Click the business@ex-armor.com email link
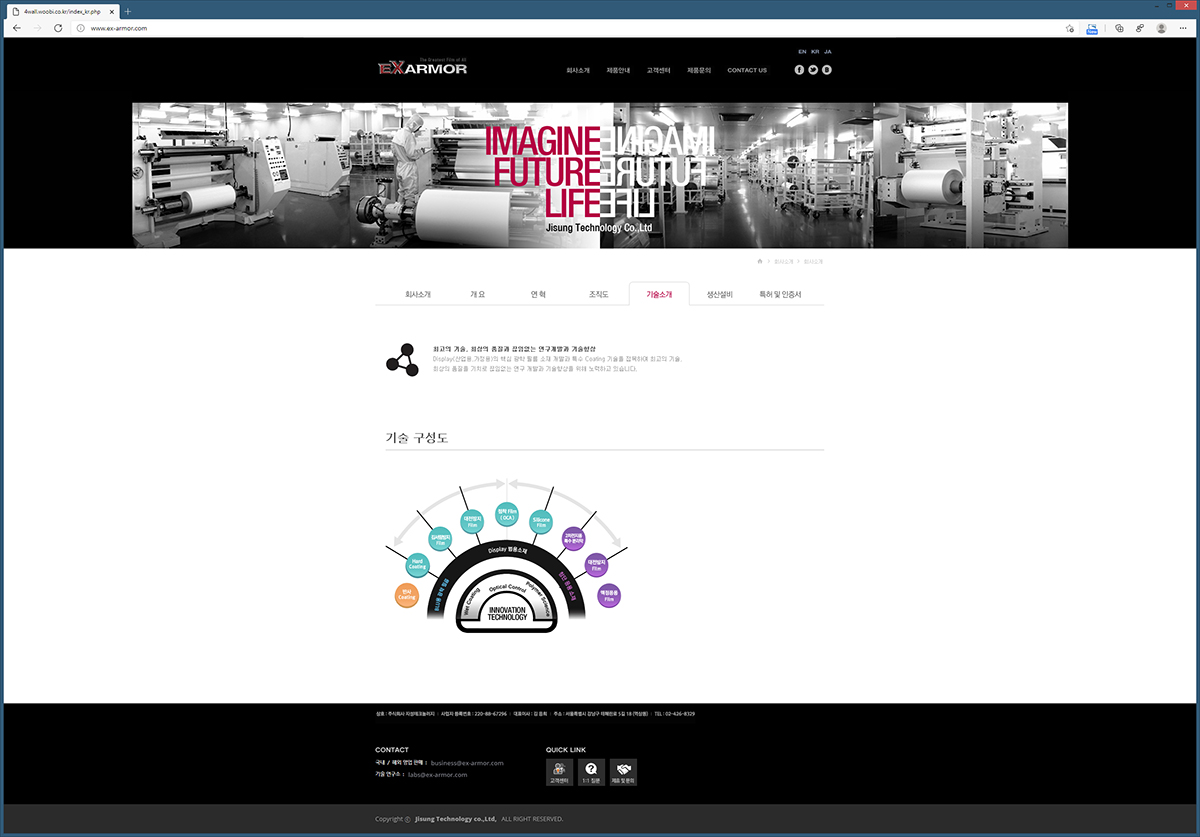Viewport: 1200px width, 837px height. coord(467,763)
